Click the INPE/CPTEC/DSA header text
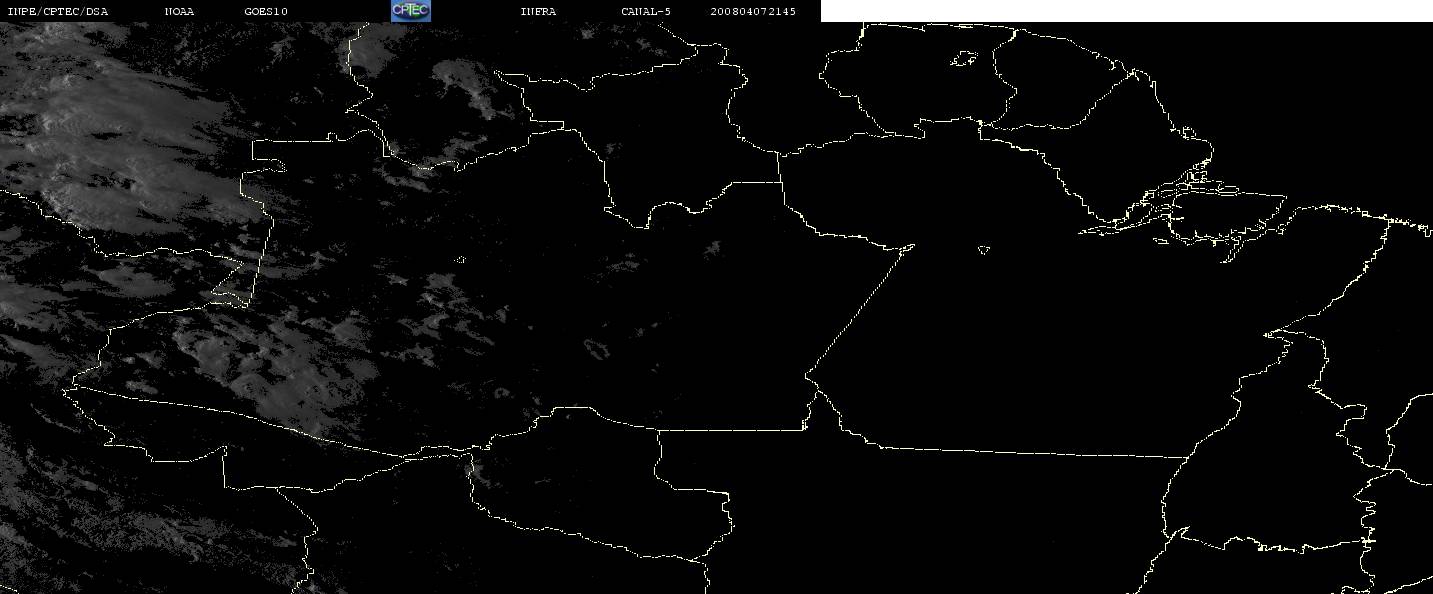Viewport: 1433px width, 594px height. tap(57, 11)
